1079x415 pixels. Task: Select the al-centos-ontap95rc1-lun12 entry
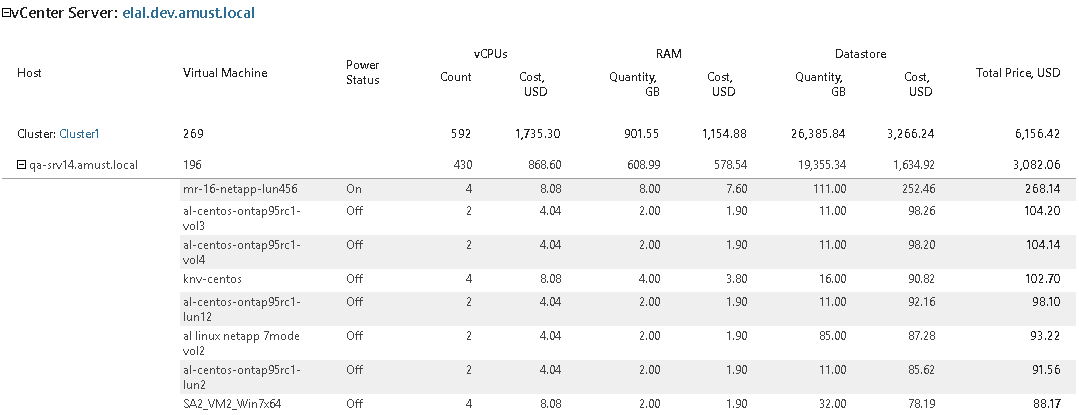pyautogui.click(x=242, y=310)
